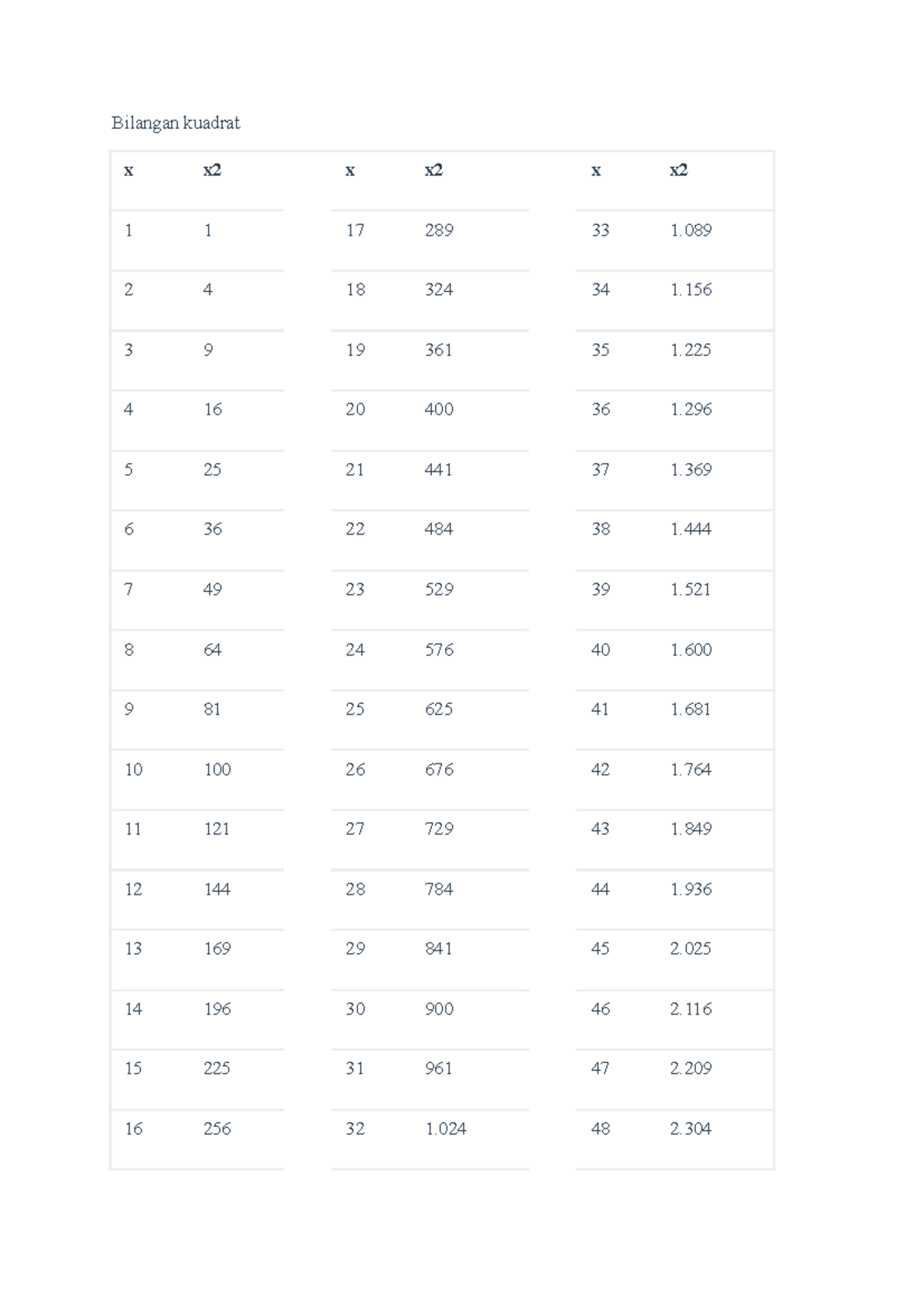Click the 'Bilangan kuadrat' title text
The image size is (924, 1308).
click(x=176, y=123)
